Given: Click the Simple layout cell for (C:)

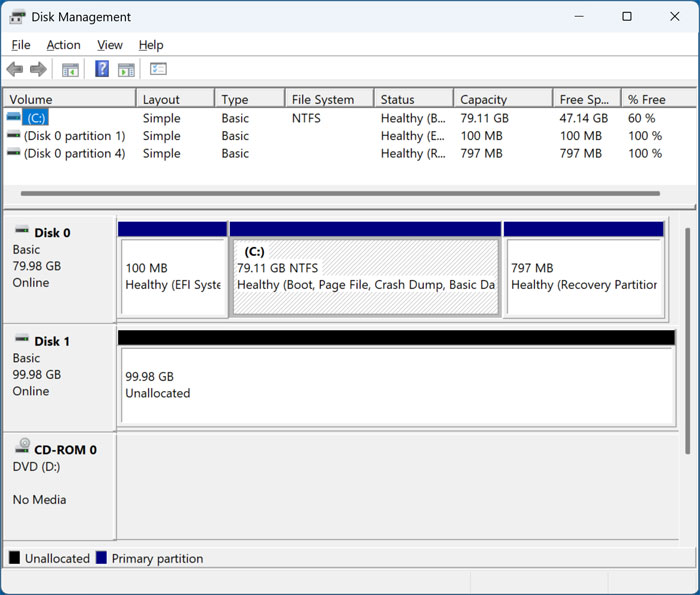Looking at the screenshot, I should click(162, 118).
